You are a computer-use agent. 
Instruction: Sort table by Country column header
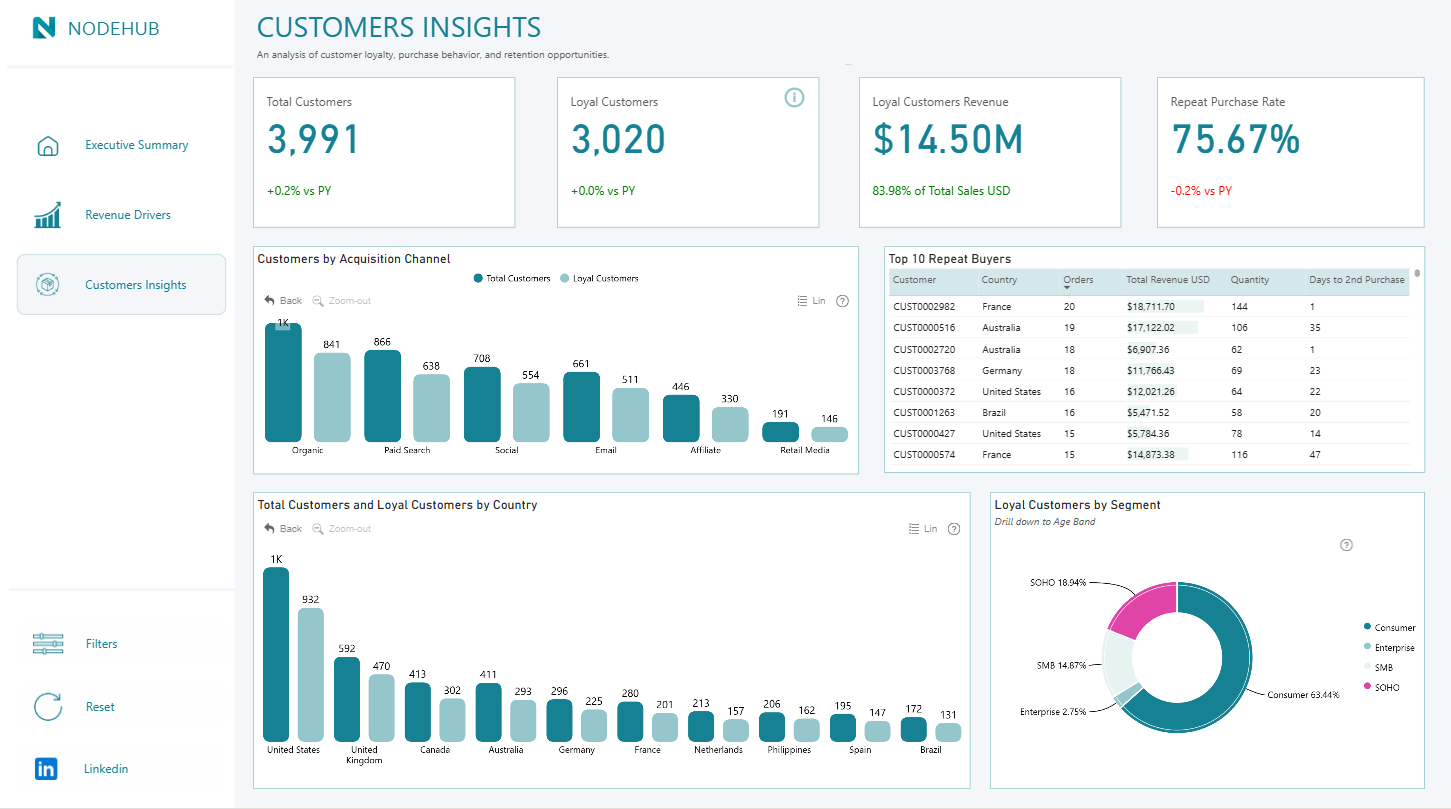999,280
